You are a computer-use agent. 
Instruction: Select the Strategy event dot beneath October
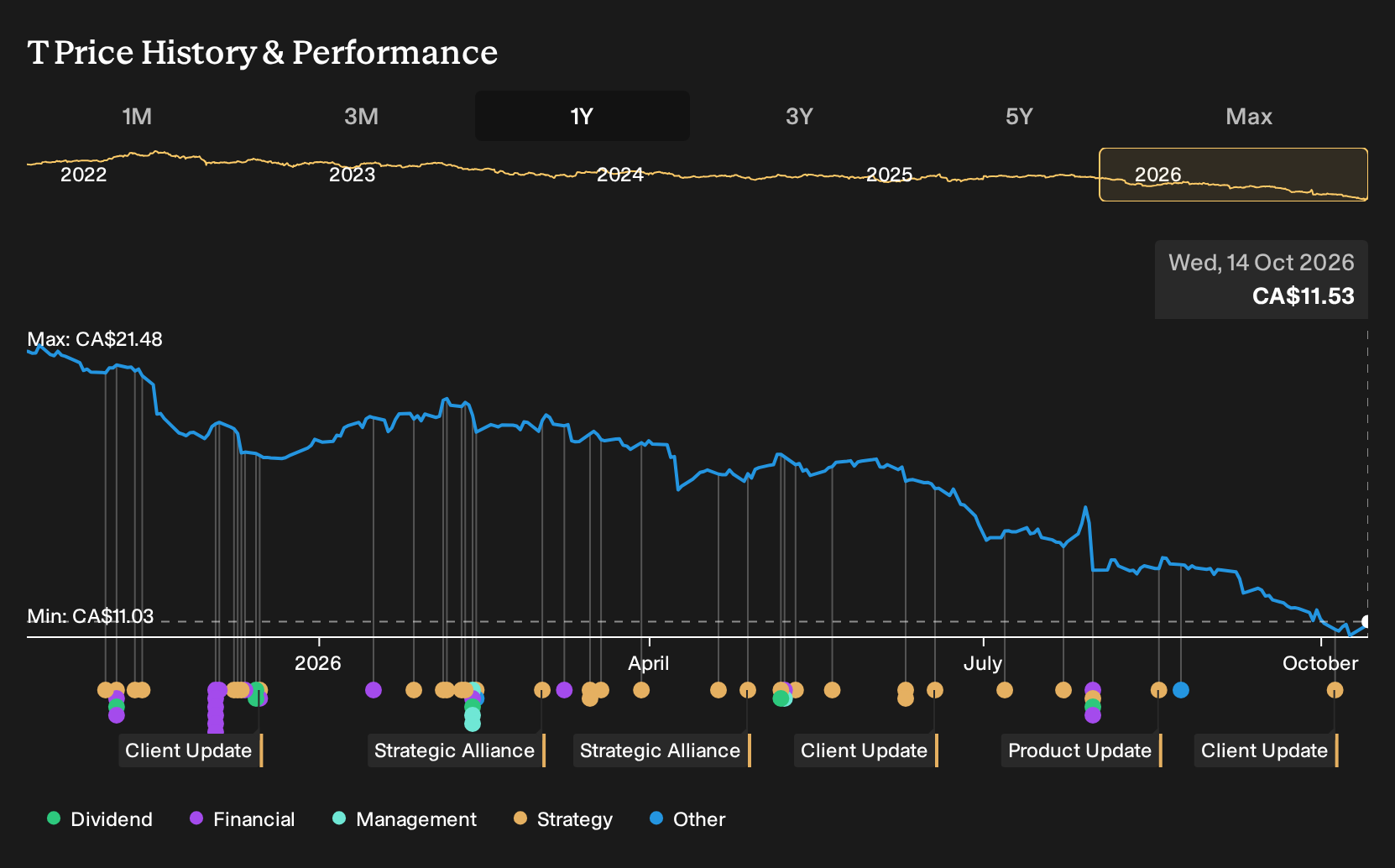[1335, 690]
